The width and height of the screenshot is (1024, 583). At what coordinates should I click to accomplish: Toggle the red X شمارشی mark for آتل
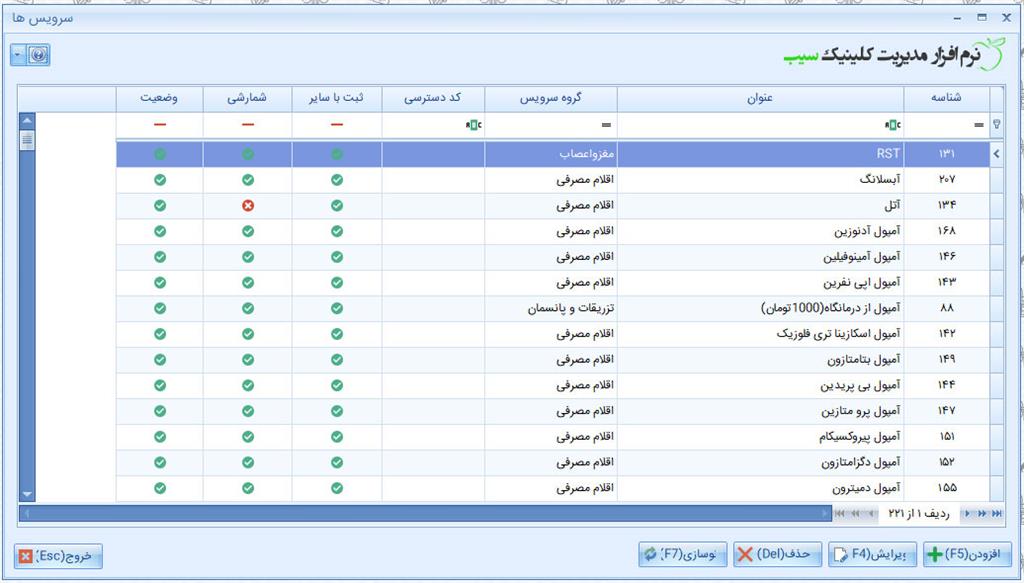248,206
